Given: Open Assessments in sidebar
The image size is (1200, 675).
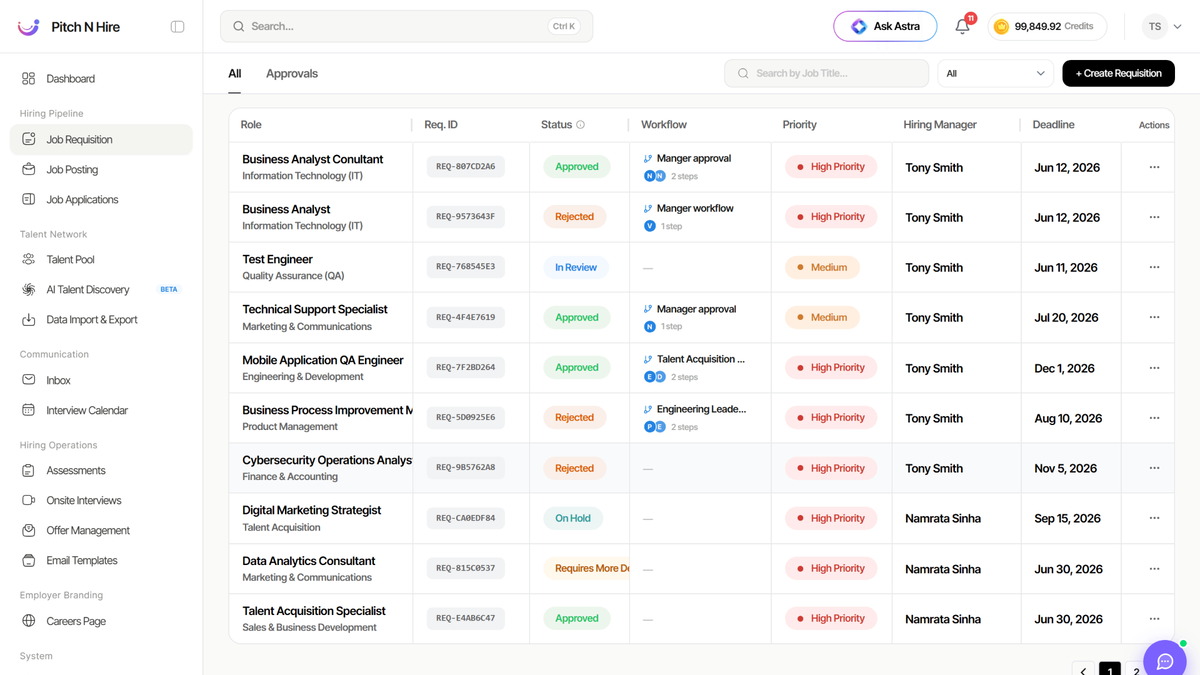Looking at the screenshot, I should 101,470.
